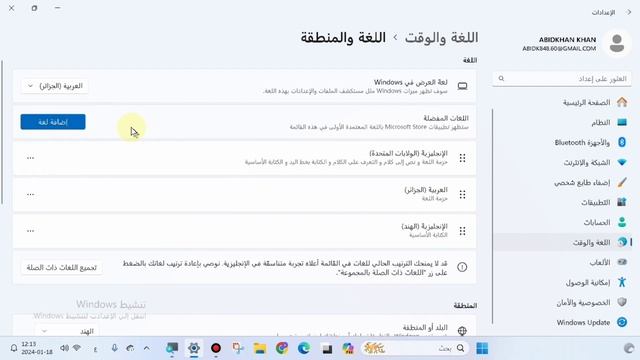Click the Windows Update icon

[622, 322]
